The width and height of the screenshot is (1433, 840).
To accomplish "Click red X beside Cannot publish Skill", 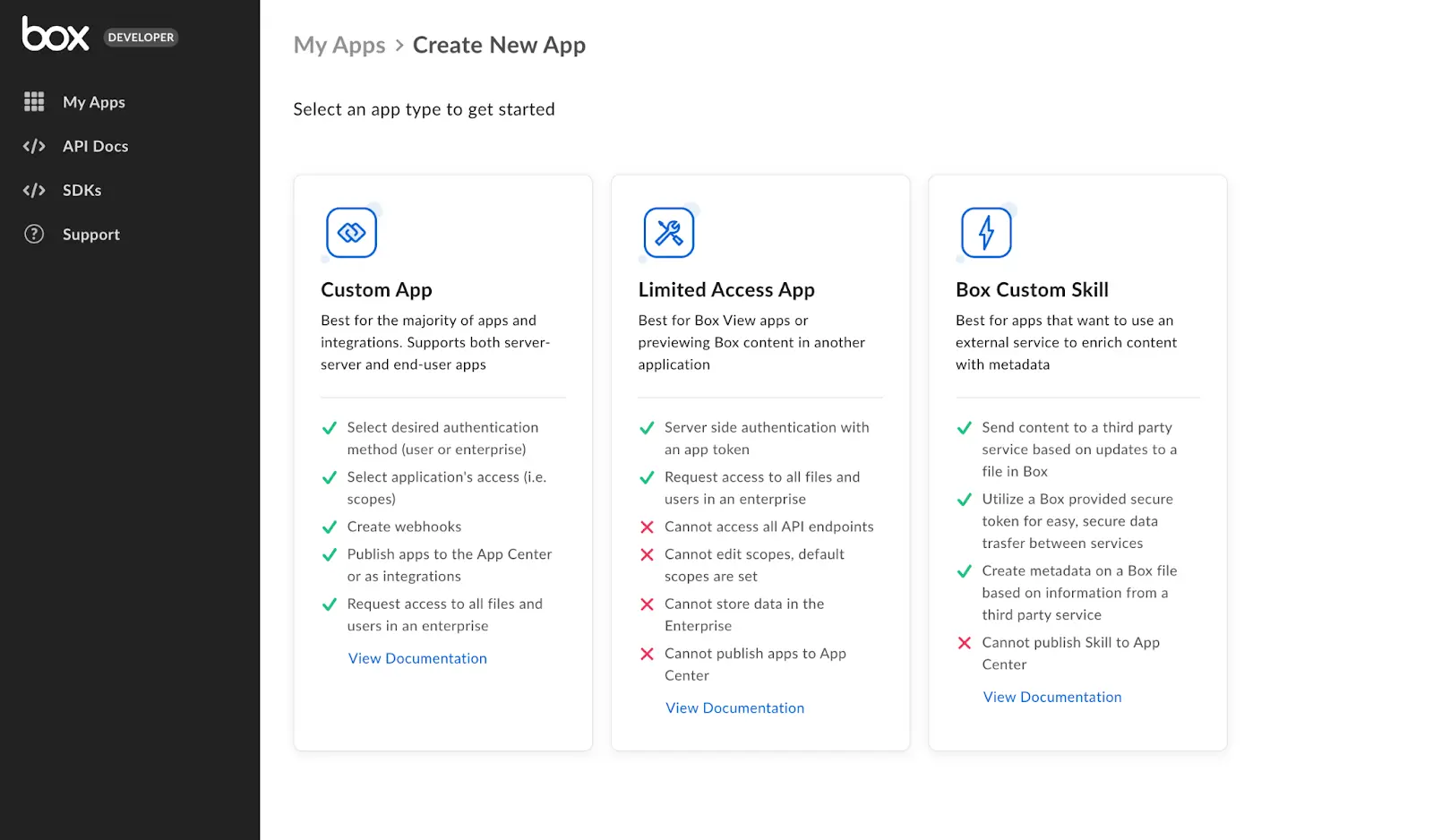I will [x=965, y=643].
